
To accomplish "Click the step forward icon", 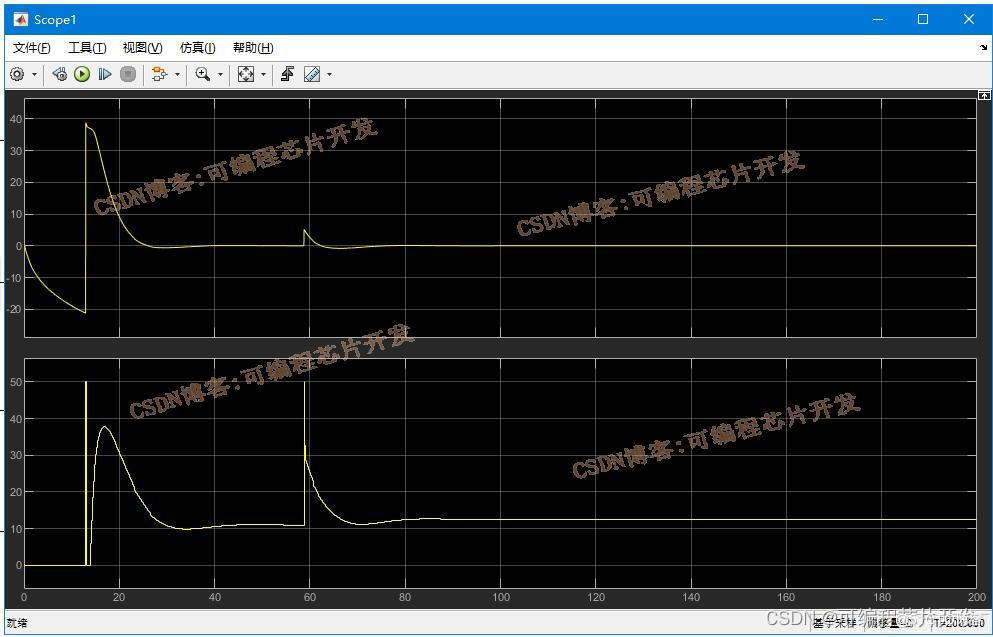I will (x=104, y=75).
